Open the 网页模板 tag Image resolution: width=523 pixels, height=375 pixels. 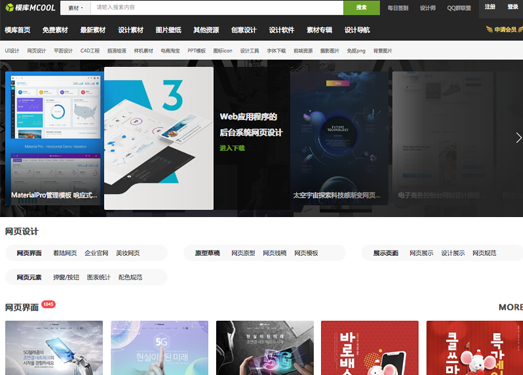(306, 253)
